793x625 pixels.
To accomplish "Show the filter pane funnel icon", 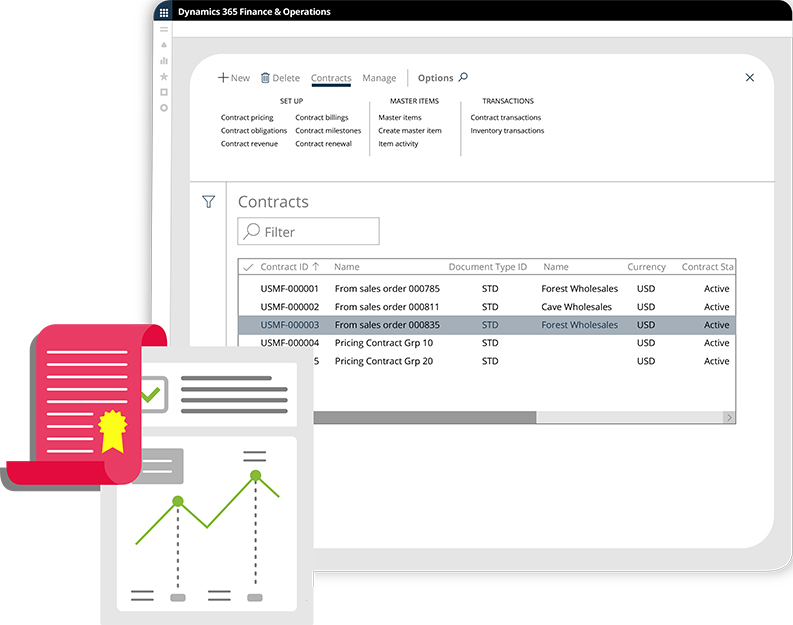I will tap(208, 202).
